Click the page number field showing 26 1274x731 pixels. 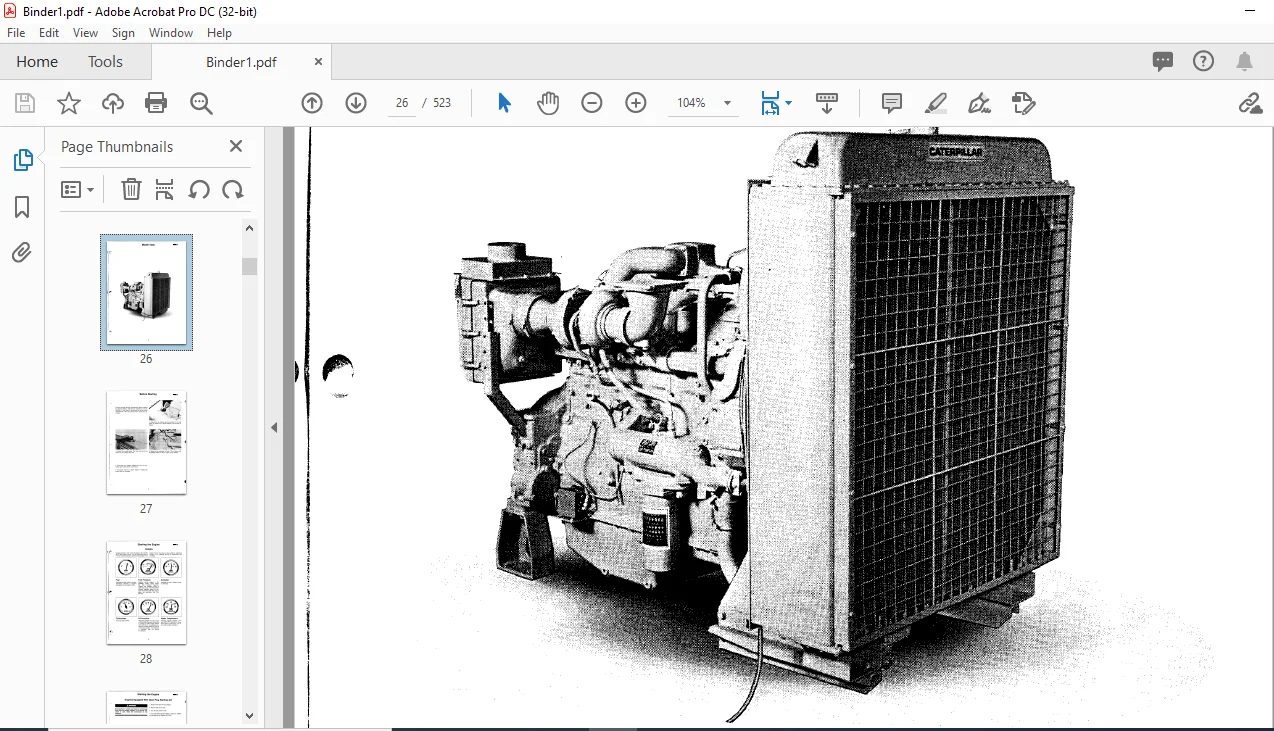[x=402, y=103]
